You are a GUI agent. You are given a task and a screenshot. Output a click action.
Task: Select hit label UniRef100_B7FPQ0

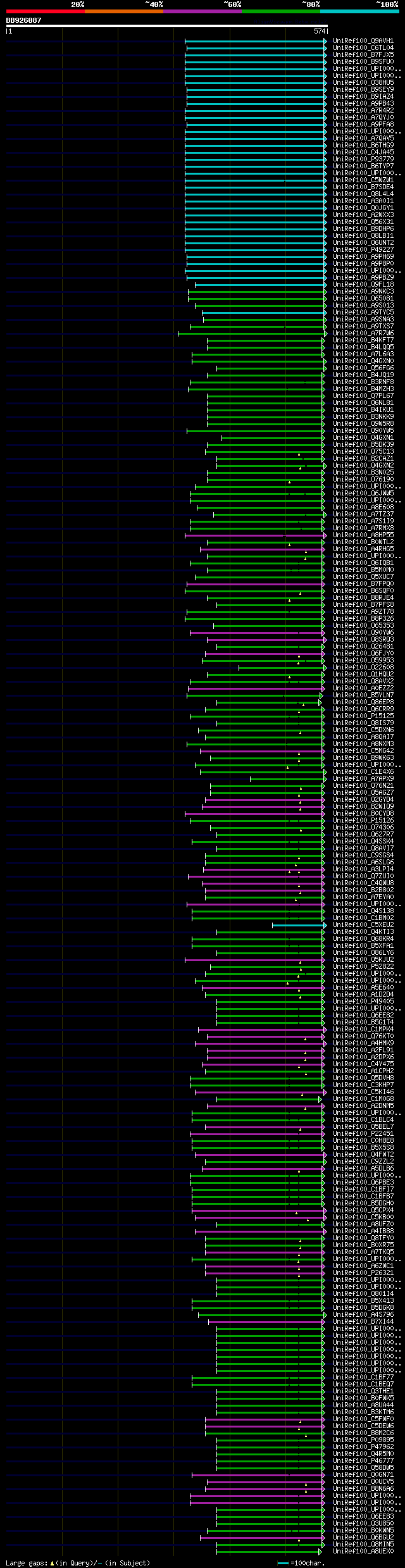(x=363, y=583)
